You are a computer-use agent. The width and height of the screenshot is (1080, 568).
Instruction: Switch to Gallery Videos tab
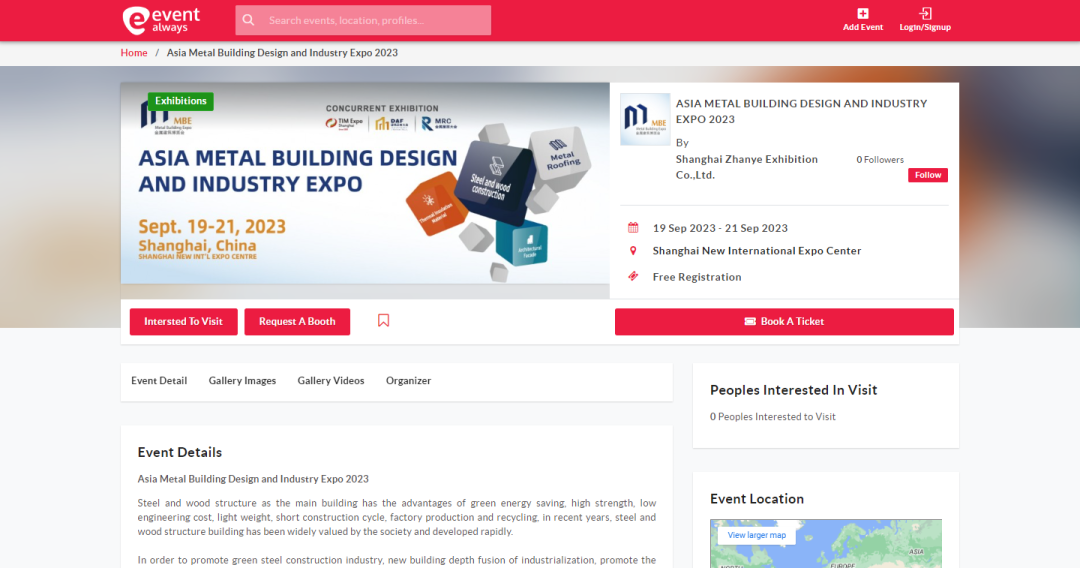331,381
